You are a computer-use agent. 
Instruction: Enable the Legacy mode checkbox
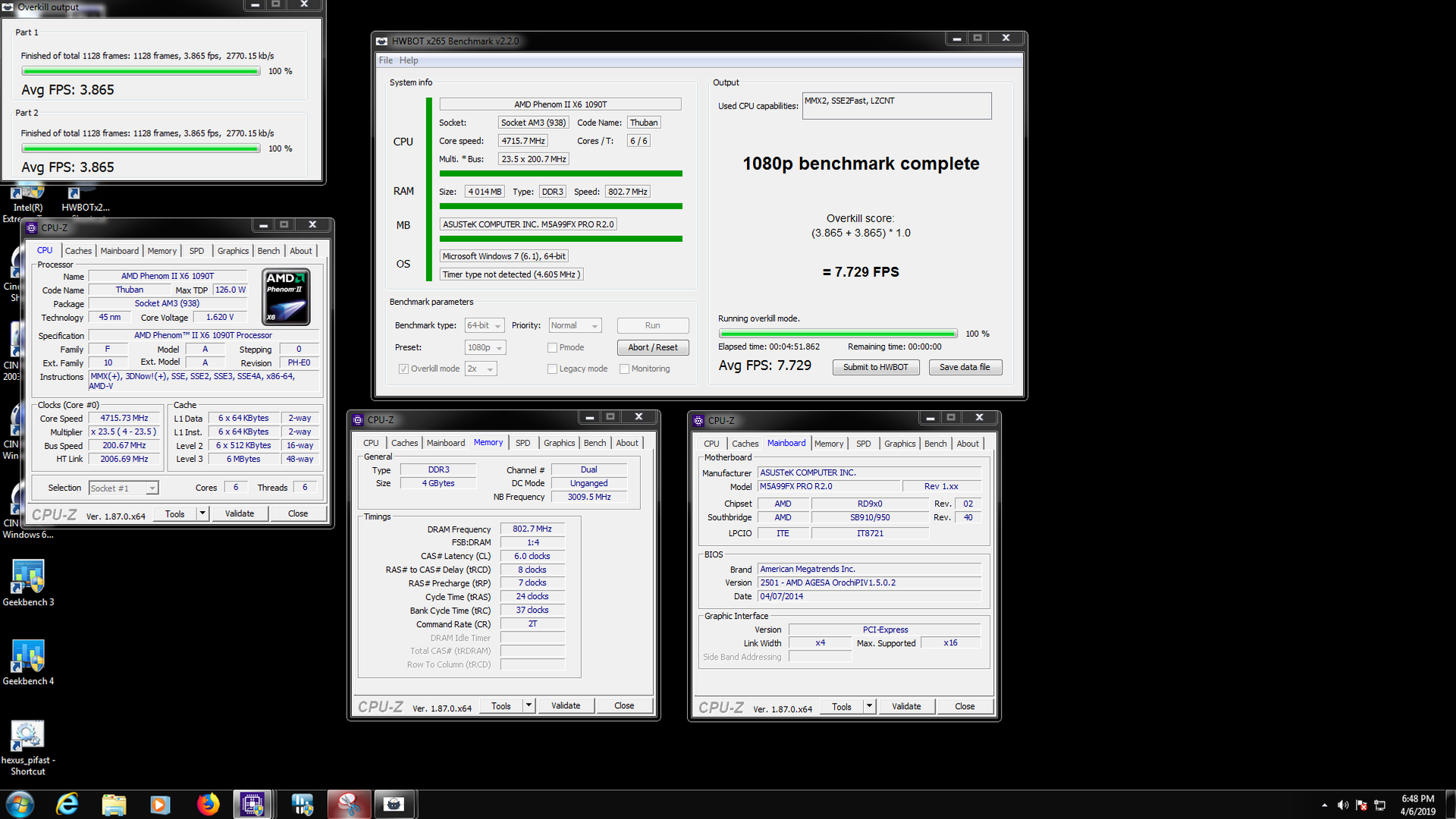[x=552, y=369]
